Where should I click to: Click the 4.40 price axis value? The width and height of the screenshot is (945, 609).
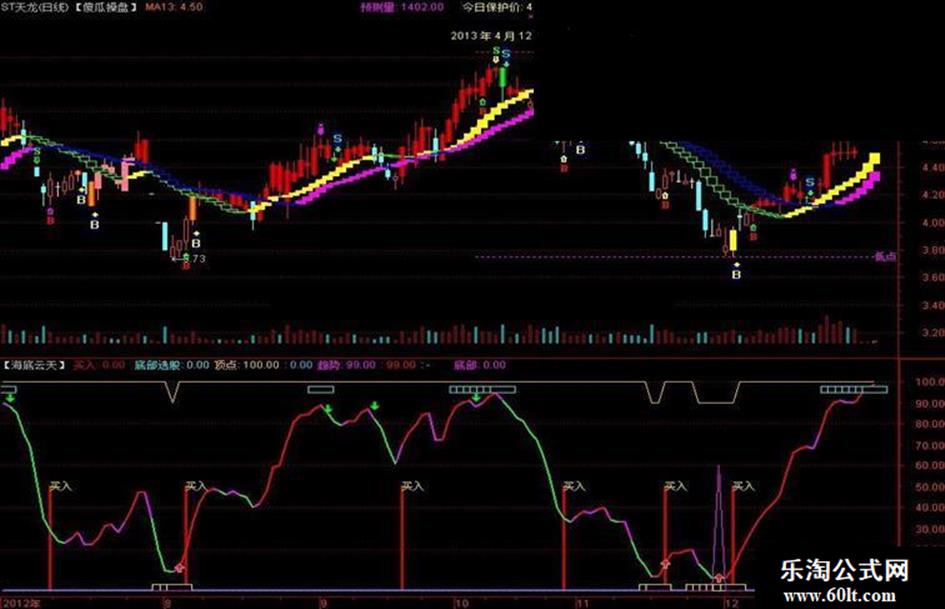[933, 168]
